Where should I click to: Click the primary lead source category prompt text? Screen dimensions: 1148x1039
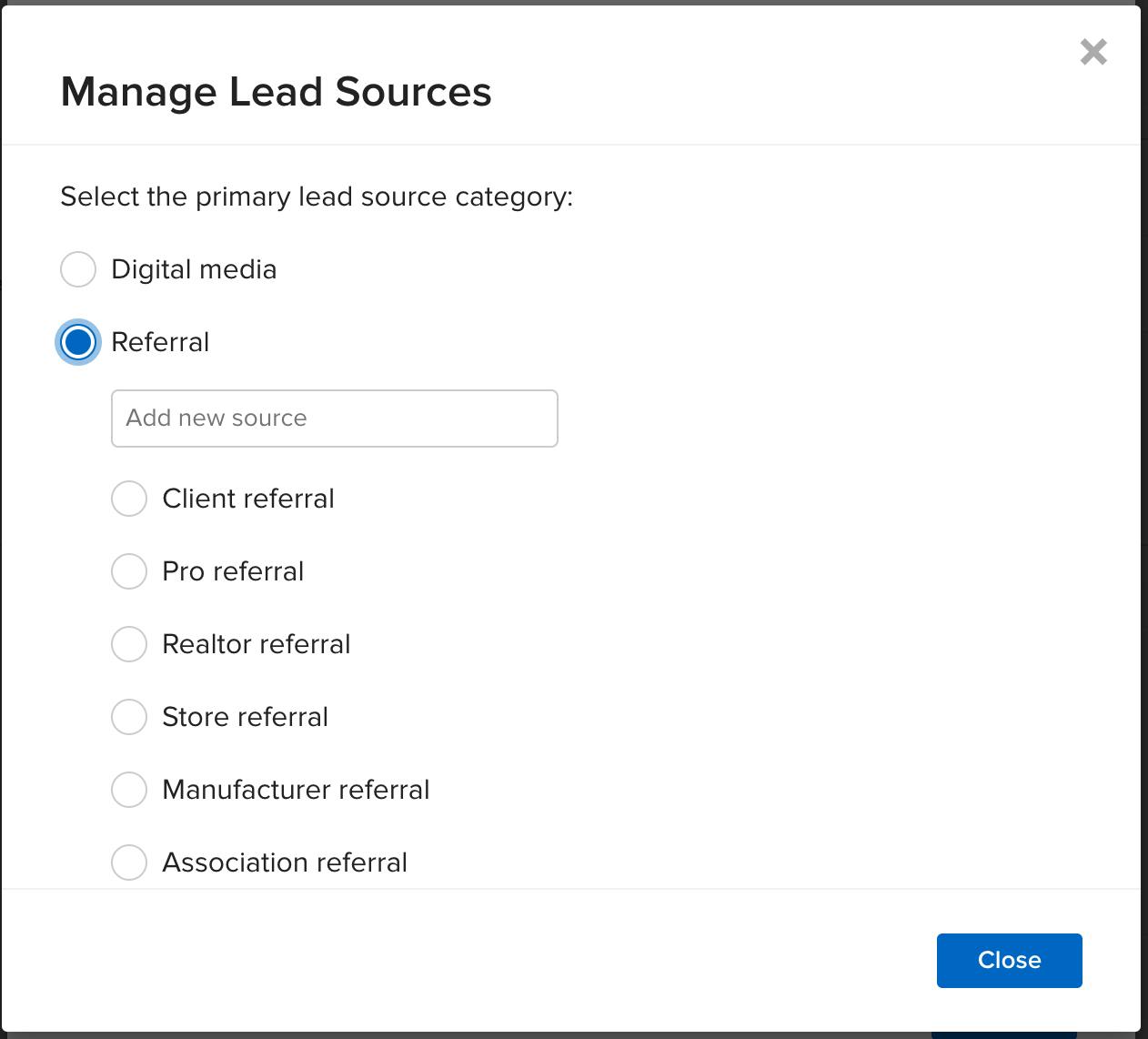pos(317,197)
